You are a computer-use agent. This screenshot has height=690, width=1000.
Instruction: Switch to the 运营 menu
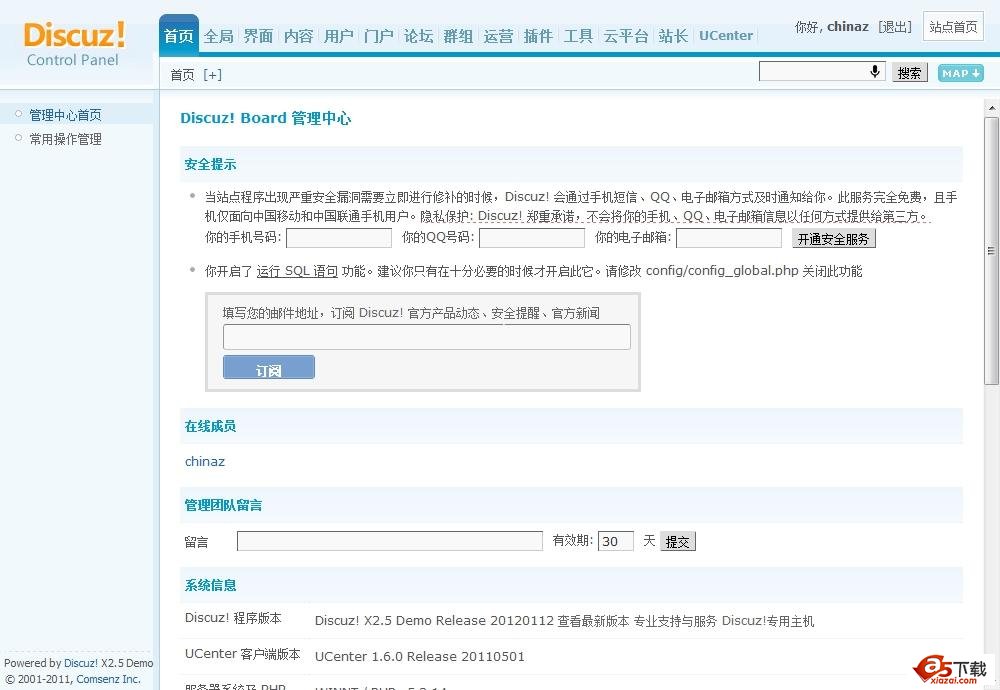498,36
